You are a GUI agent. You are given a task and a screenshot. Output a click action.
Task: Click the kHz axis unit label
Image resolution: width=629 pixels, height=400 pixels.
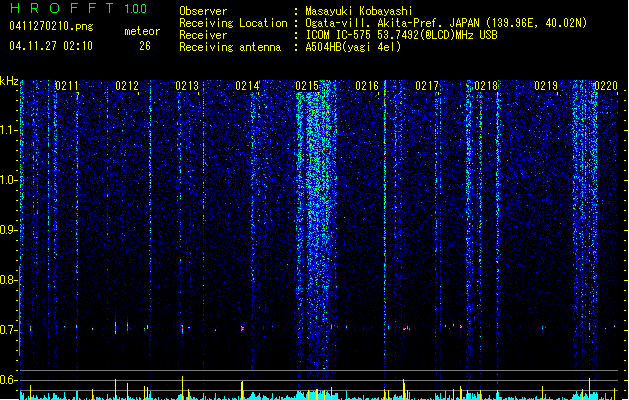point(9,81)
